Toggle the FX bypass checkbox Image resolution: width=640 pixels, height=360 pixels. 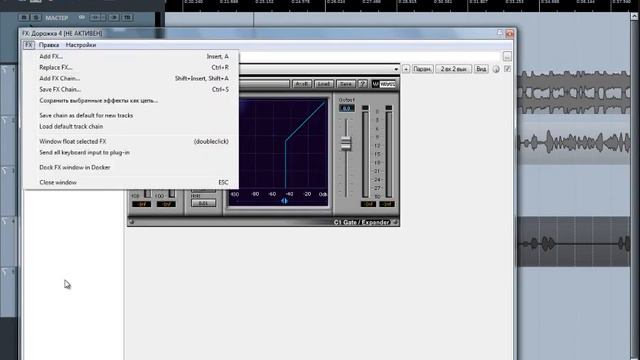point(507,69)
